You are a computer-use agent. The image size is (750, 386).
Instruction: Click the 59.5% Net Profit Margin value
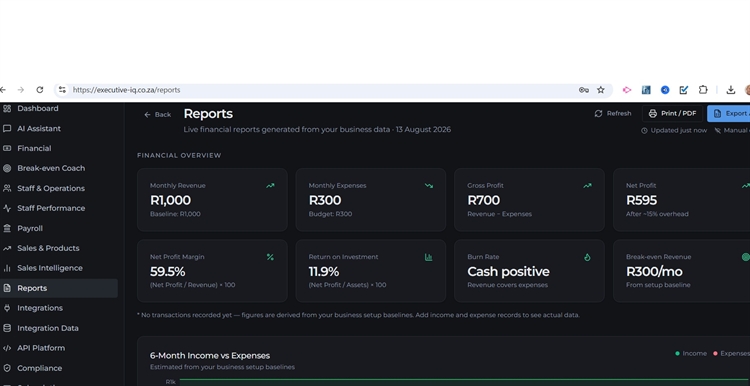click(167, 272)
